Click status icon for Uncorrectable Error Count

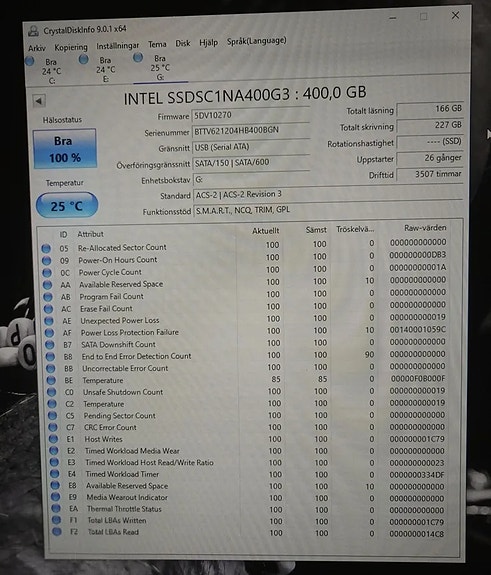click(x=51, y=369)
